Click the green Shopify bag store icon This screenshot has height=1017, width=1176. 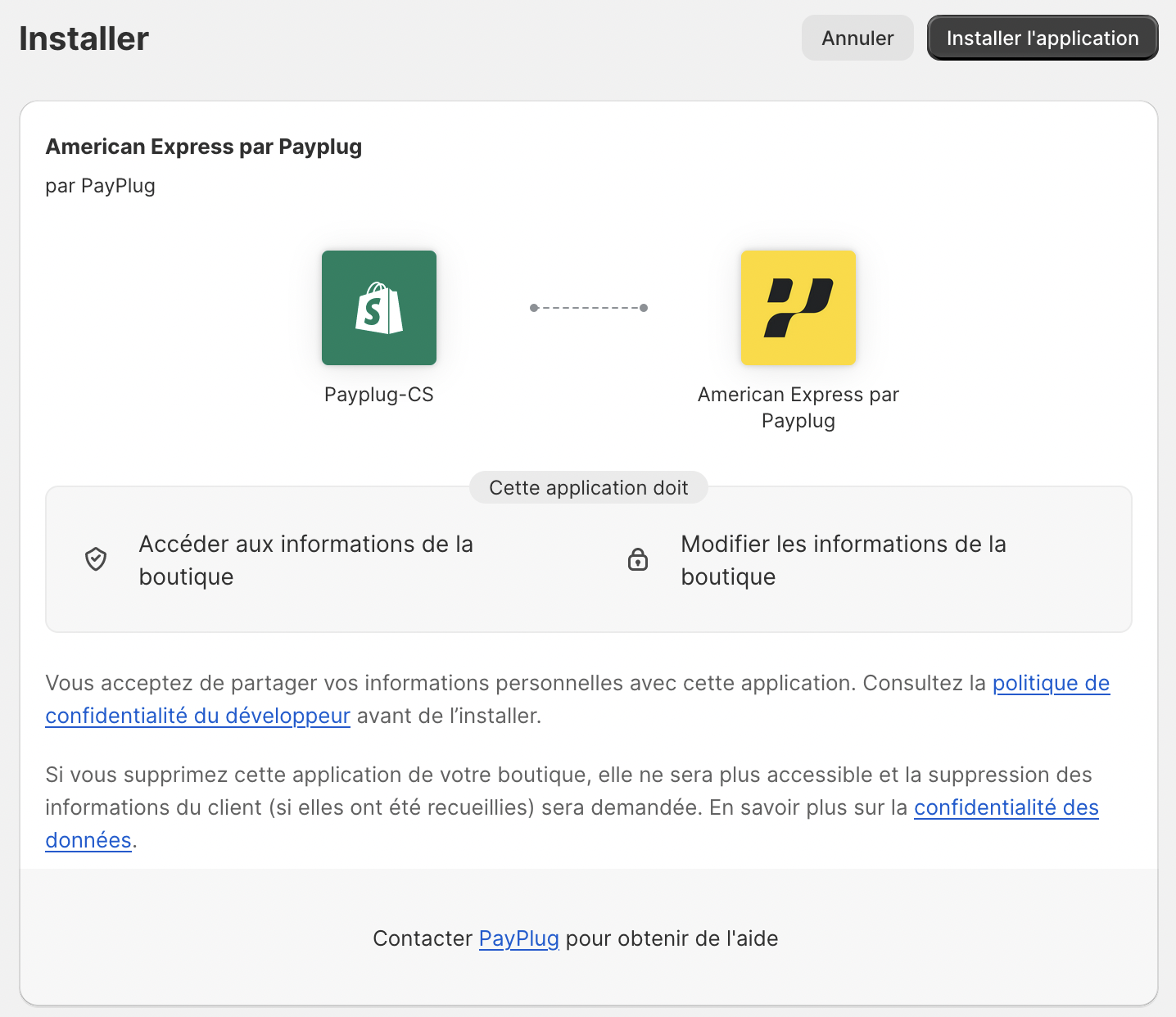pyautogui.click(x=379, y=308)
